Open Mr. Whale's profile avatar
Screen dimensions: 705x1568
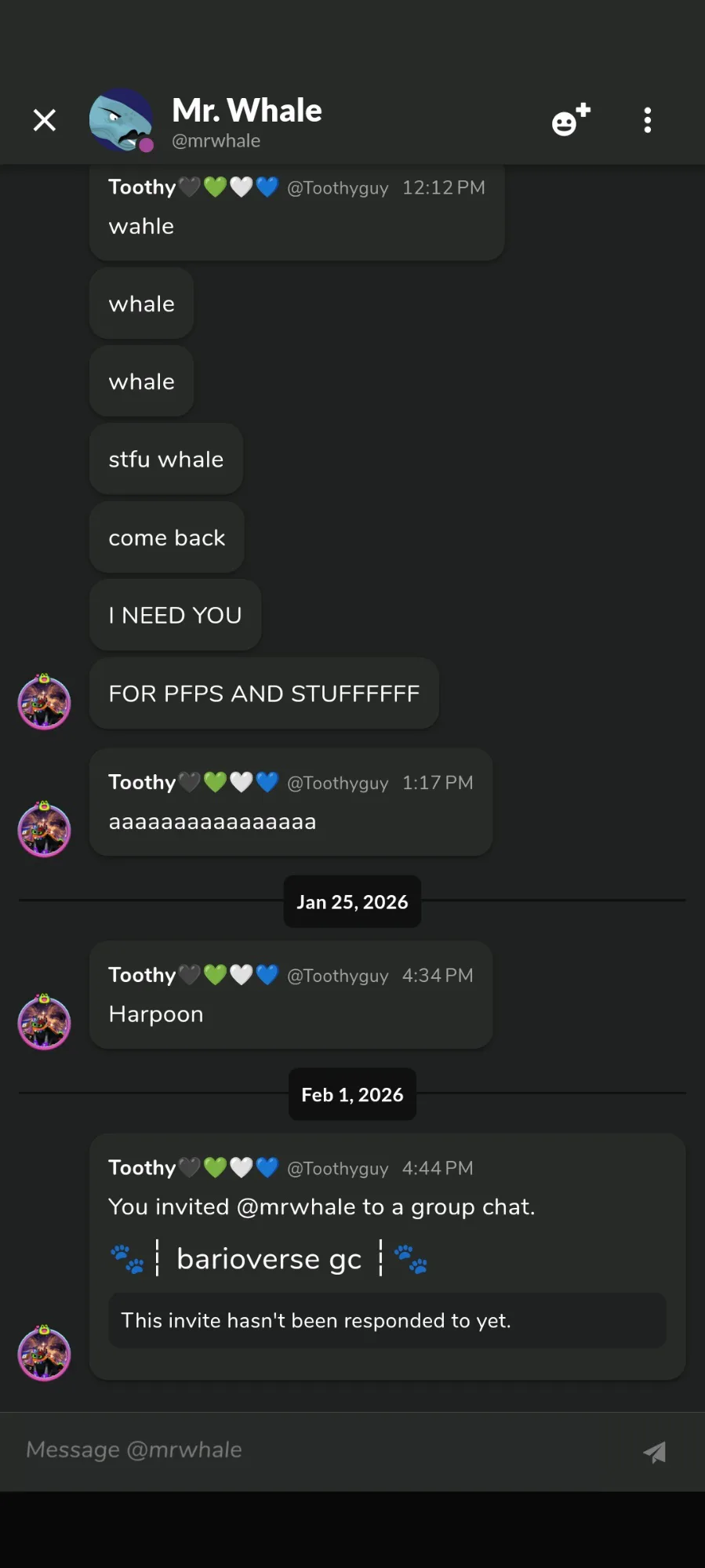(x=121, y=120)
